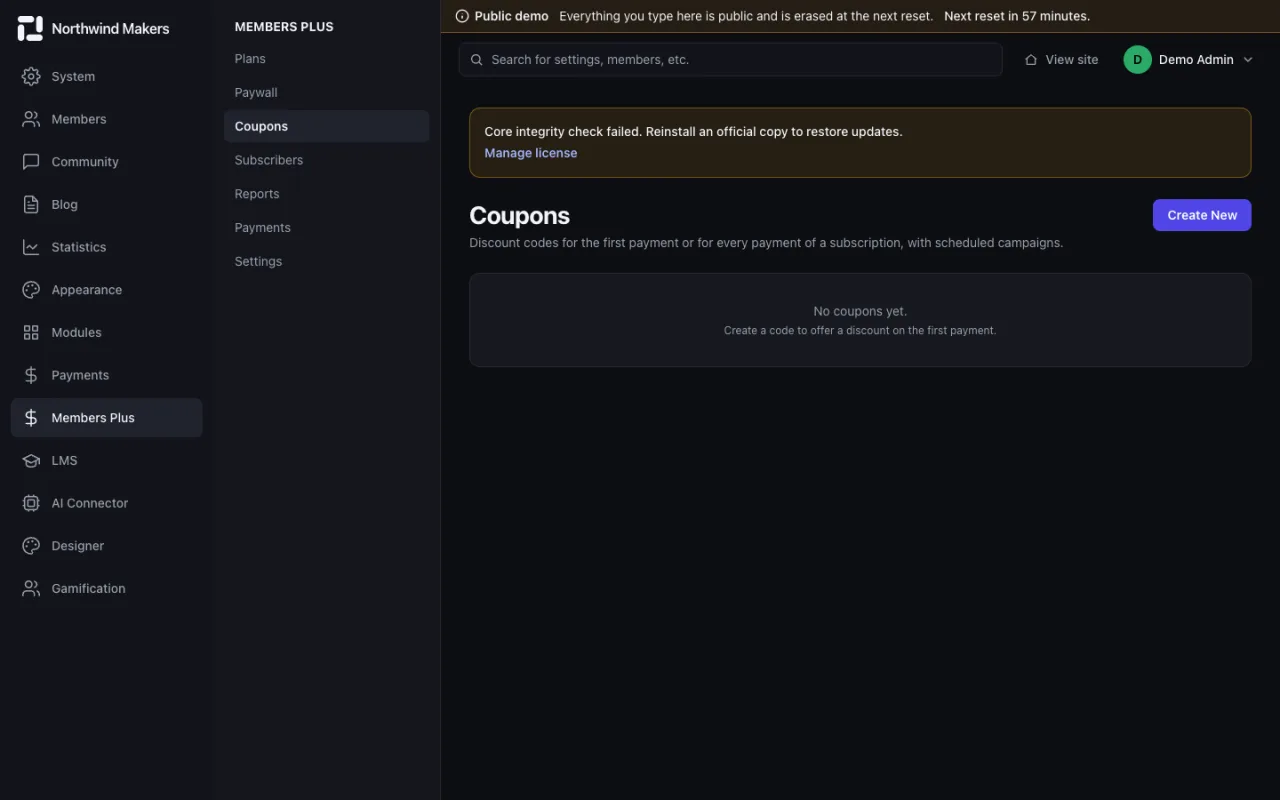Click the Designer palette icon
The image size is (1280, 800).
coord(31,546)
